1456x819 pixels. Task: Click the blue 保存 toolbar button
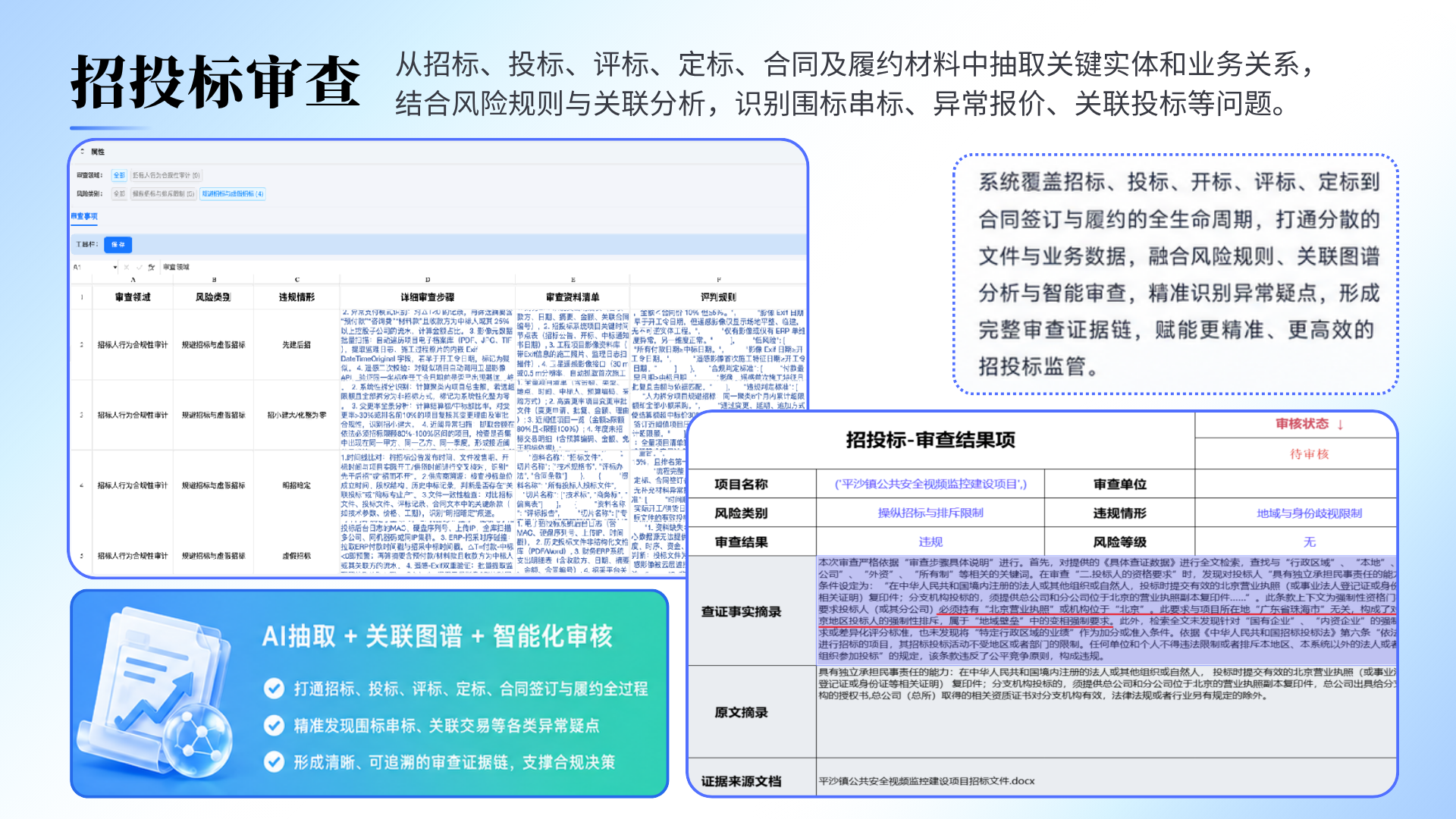118,244
